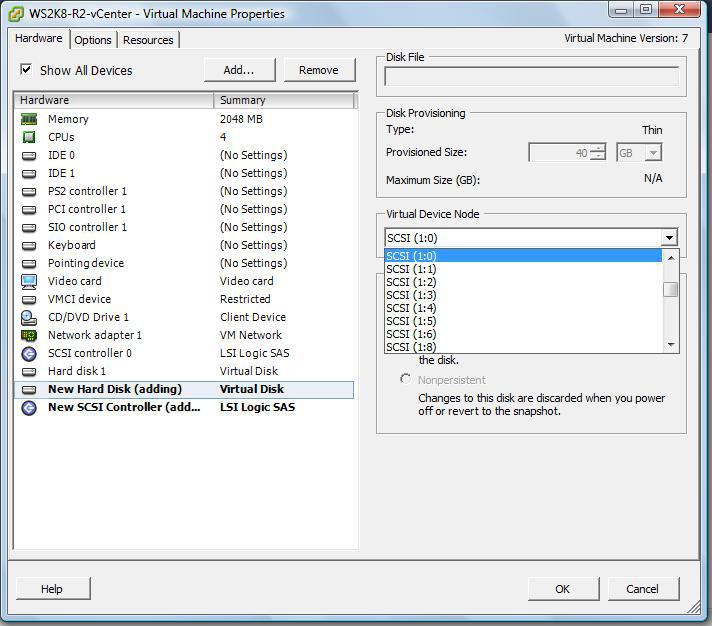Click the Provisioned Size stepper arrows
Image resolution: width=712 pixels, height=626 pixels.
point(598,153)
